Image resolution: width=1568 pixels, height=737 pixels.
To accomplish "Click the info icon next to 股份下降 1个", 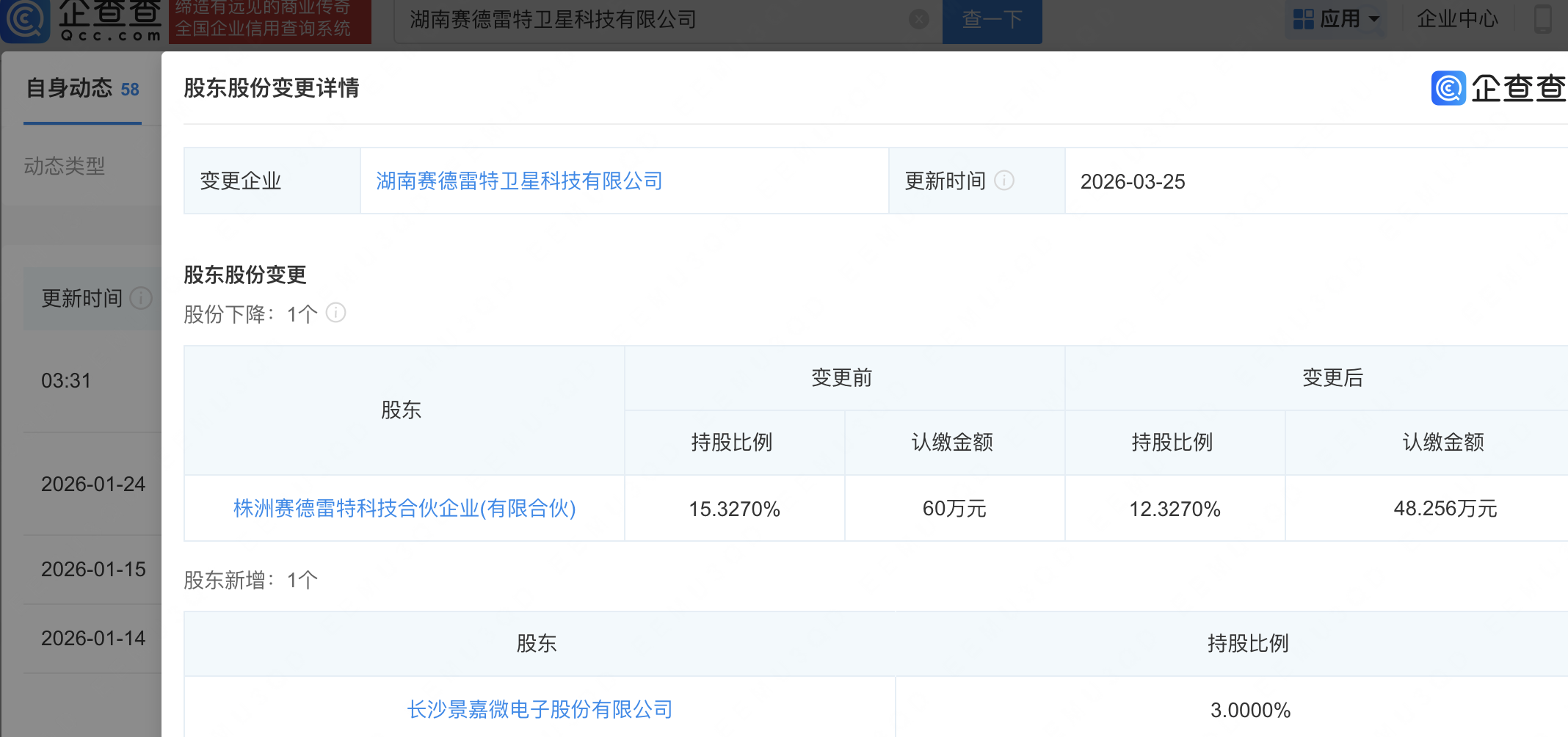I will pos(335,313).
